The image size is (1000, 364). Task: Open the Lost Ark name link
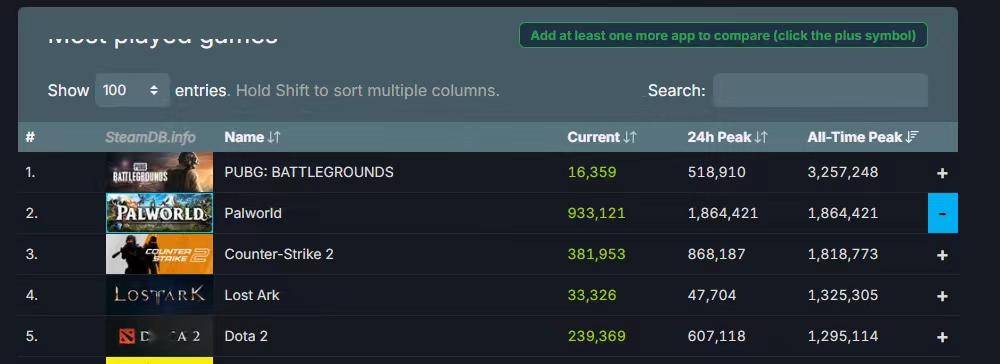click(x=252, y=295)
